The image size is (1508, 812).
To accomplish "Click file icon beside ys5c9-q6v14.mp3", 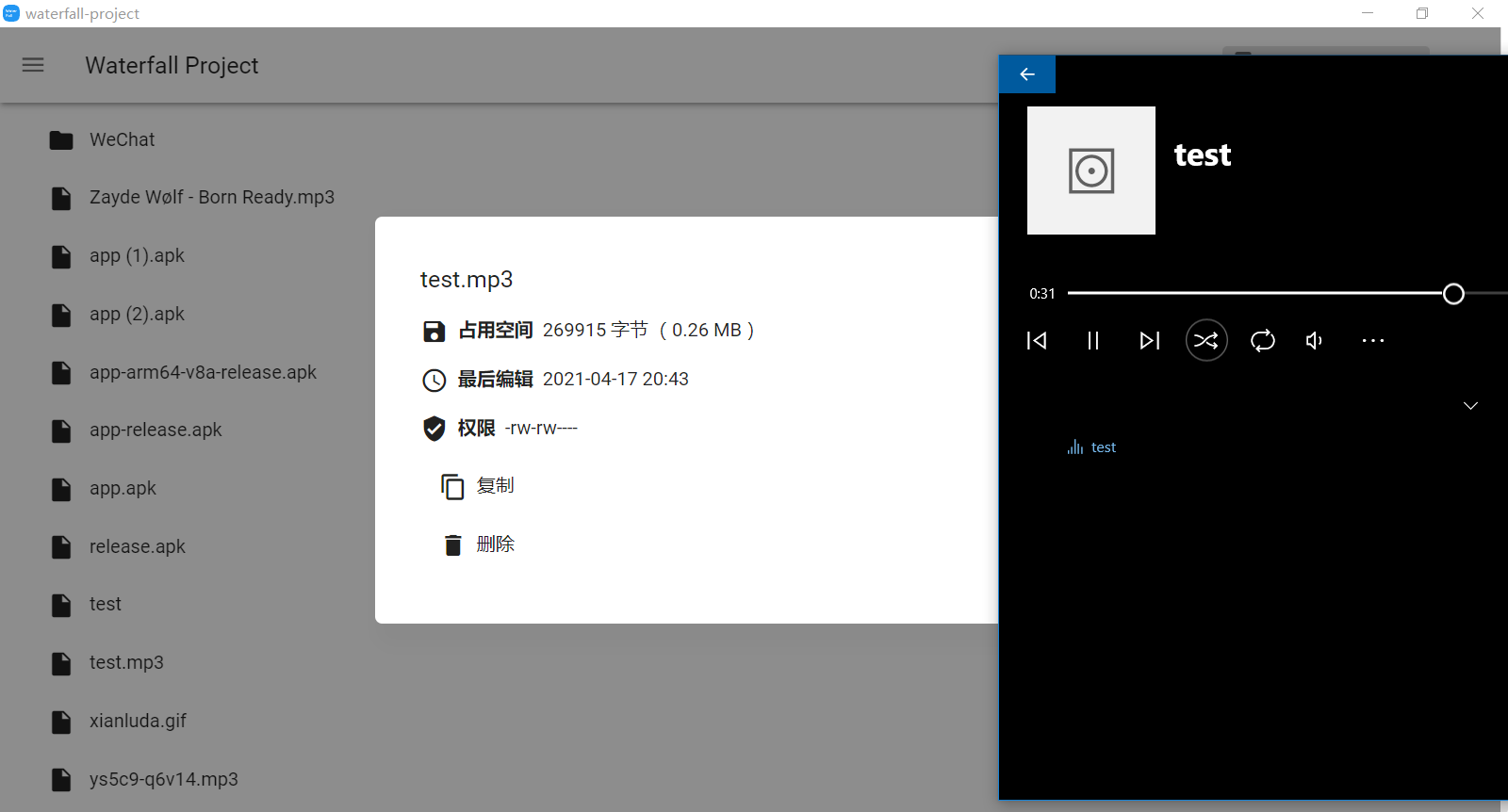I will click(x=61, y=780).
